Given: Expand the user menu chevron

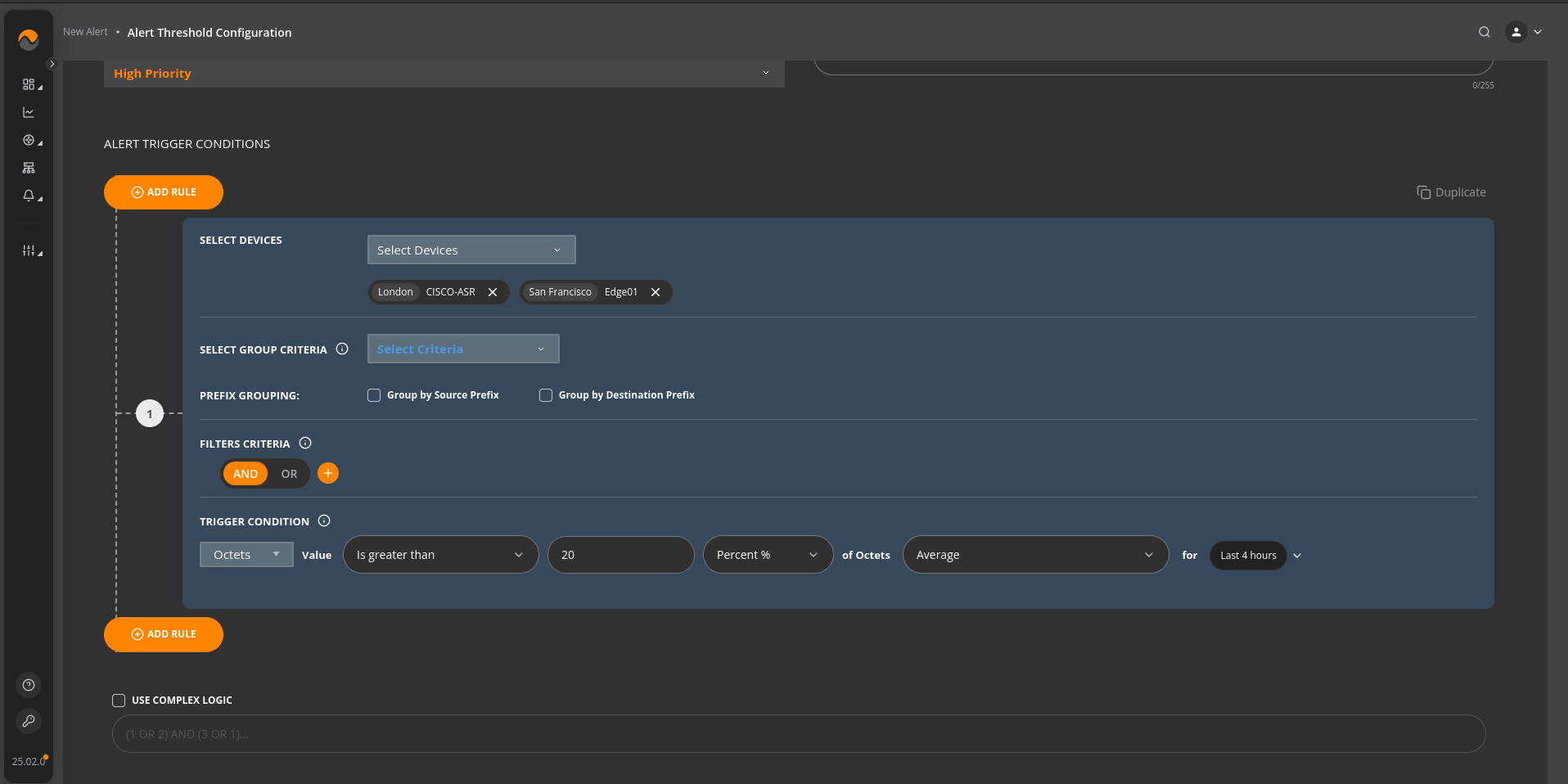Looking at the screenshot, I should [1538, 32].
